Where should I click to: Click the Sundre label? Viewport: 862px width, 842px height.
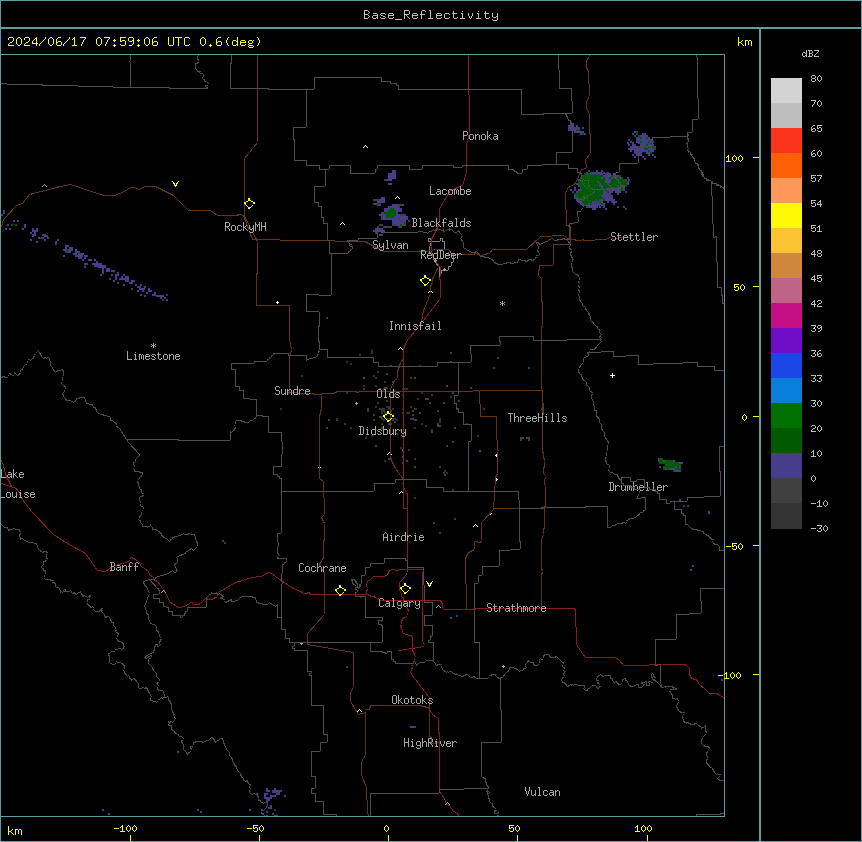click(x=292, y=391)
